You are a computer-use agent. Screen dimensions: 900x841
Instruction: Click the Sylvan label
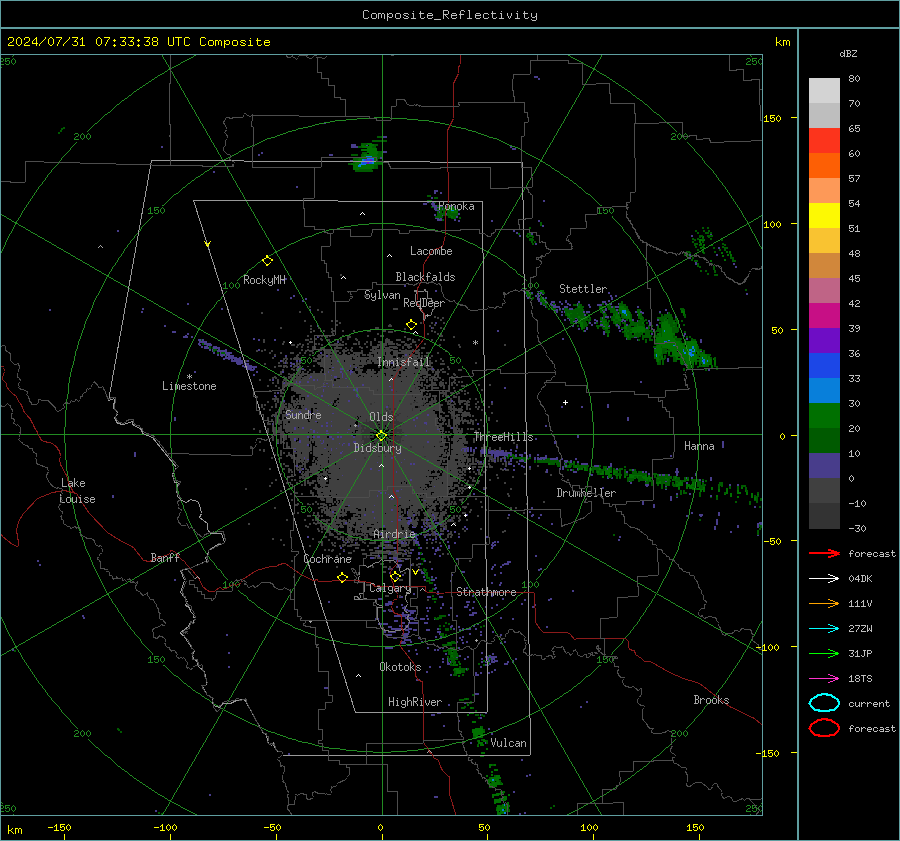(x=382, y=295)
